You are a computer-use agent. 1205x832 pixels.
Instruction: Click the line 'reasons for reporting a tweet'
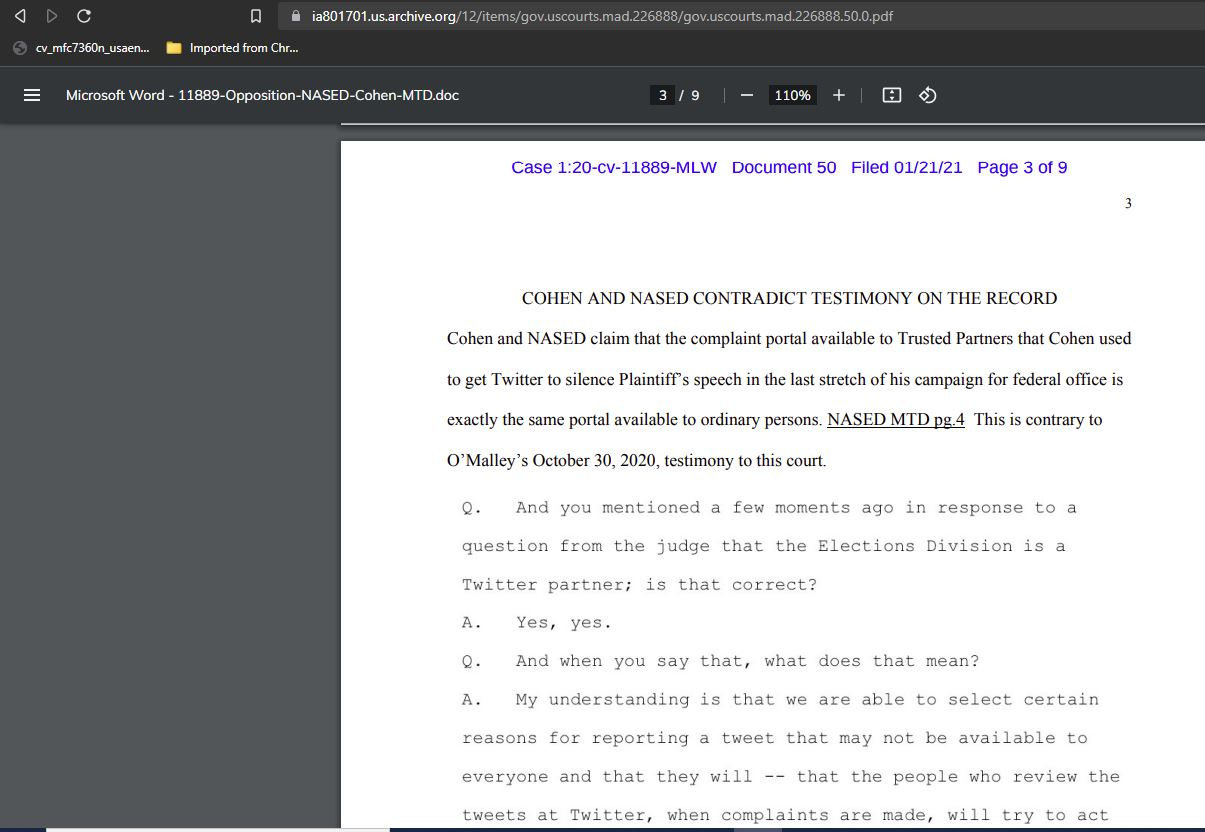pos(774,738)
